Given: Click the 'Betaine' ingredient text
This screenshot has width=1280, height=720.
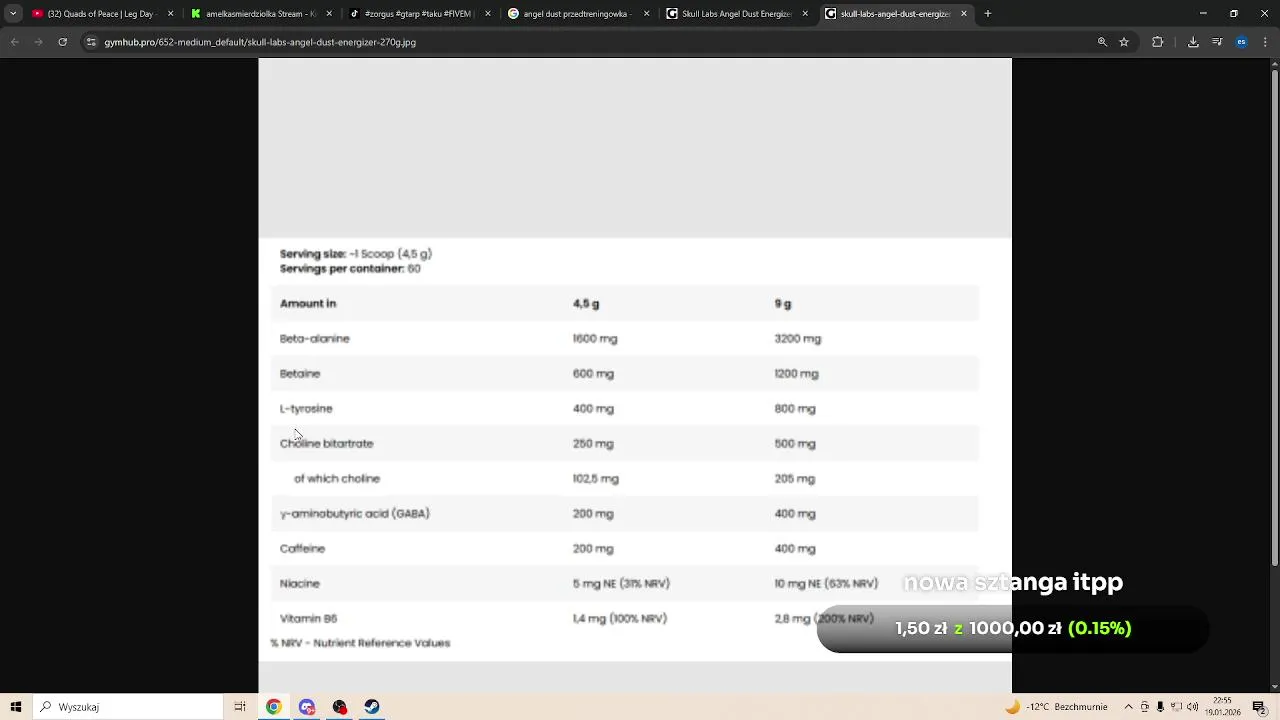Looking at the screenshot, I should click(x=300, y=374).
